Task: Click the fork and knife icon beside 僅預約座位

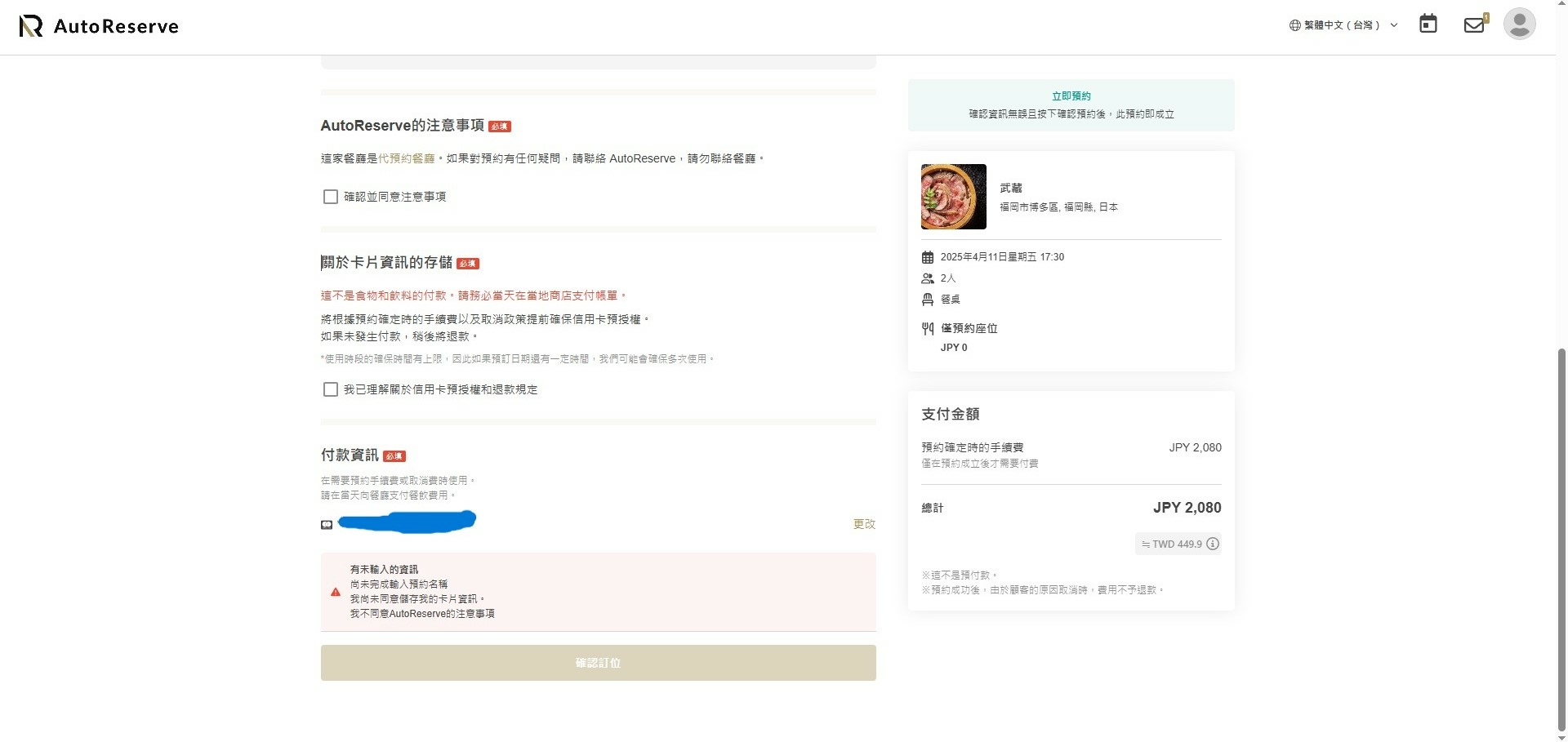Action: pos(928,329)
